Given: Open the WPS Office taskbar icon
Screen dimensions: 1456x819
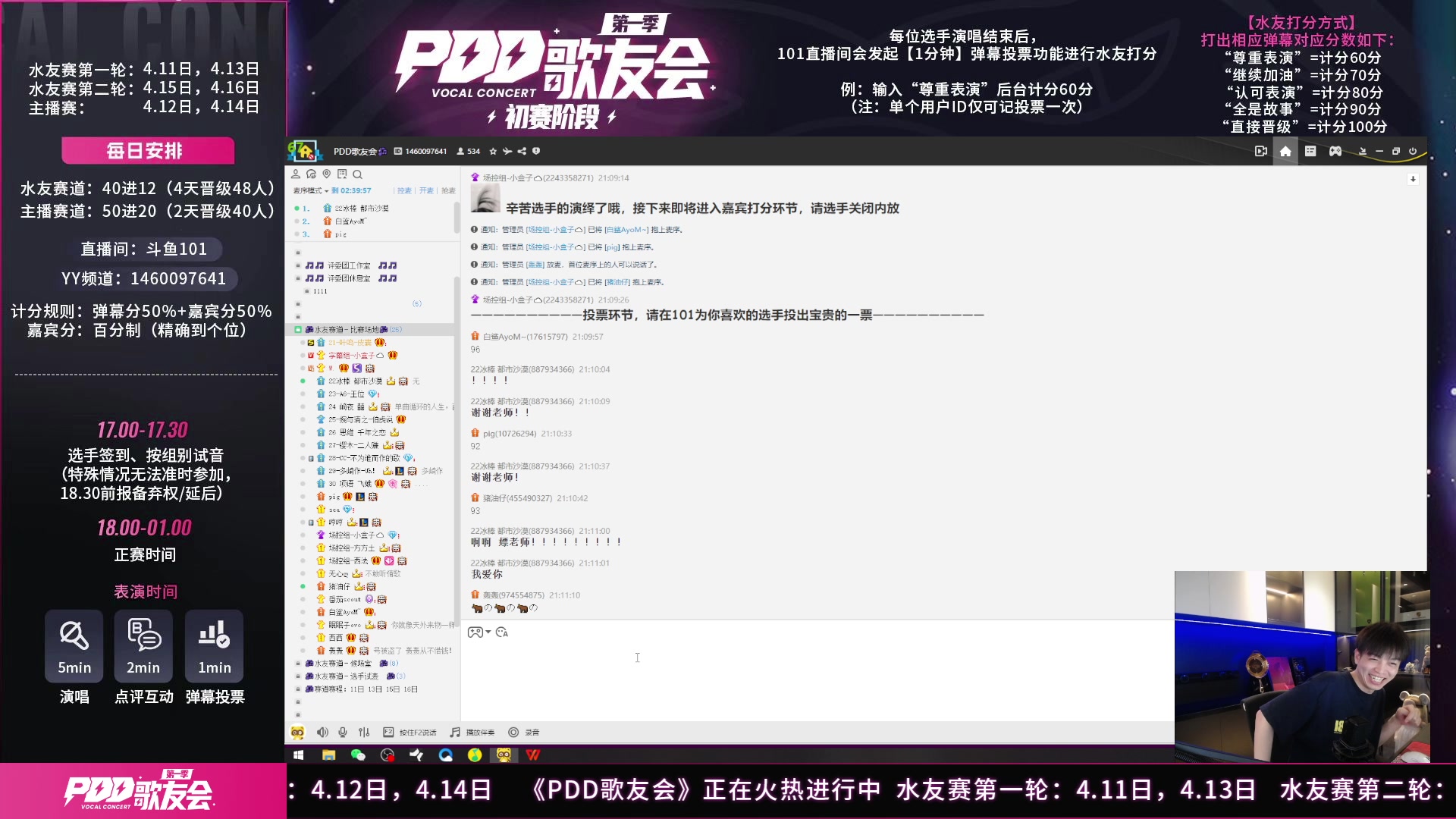Looking at the screenshot, I should tap(533, 755).
